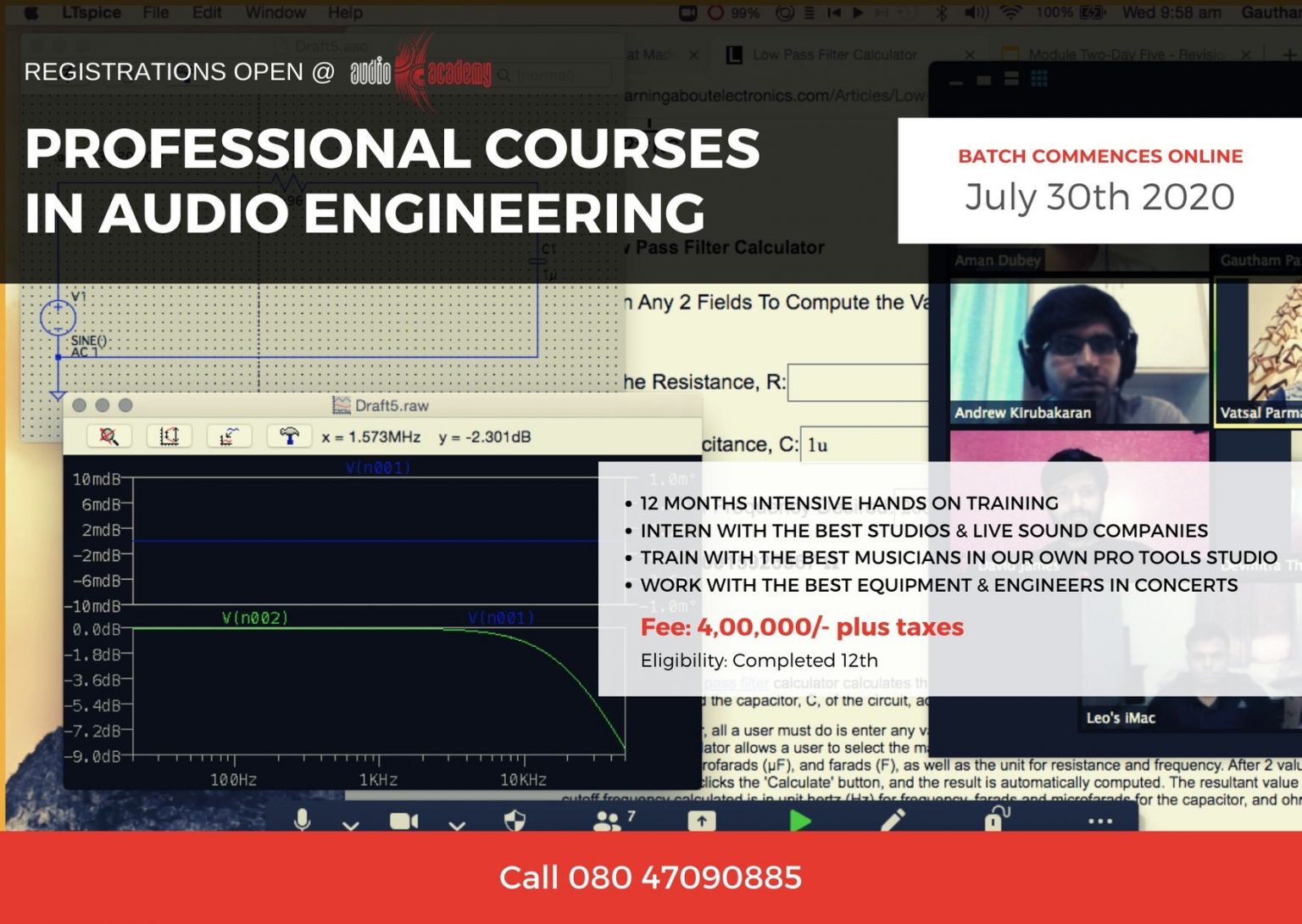Viewport: 1302px width, 924px height.
Task: Open a new browser tab with plus
Action: pos(1289,55)
